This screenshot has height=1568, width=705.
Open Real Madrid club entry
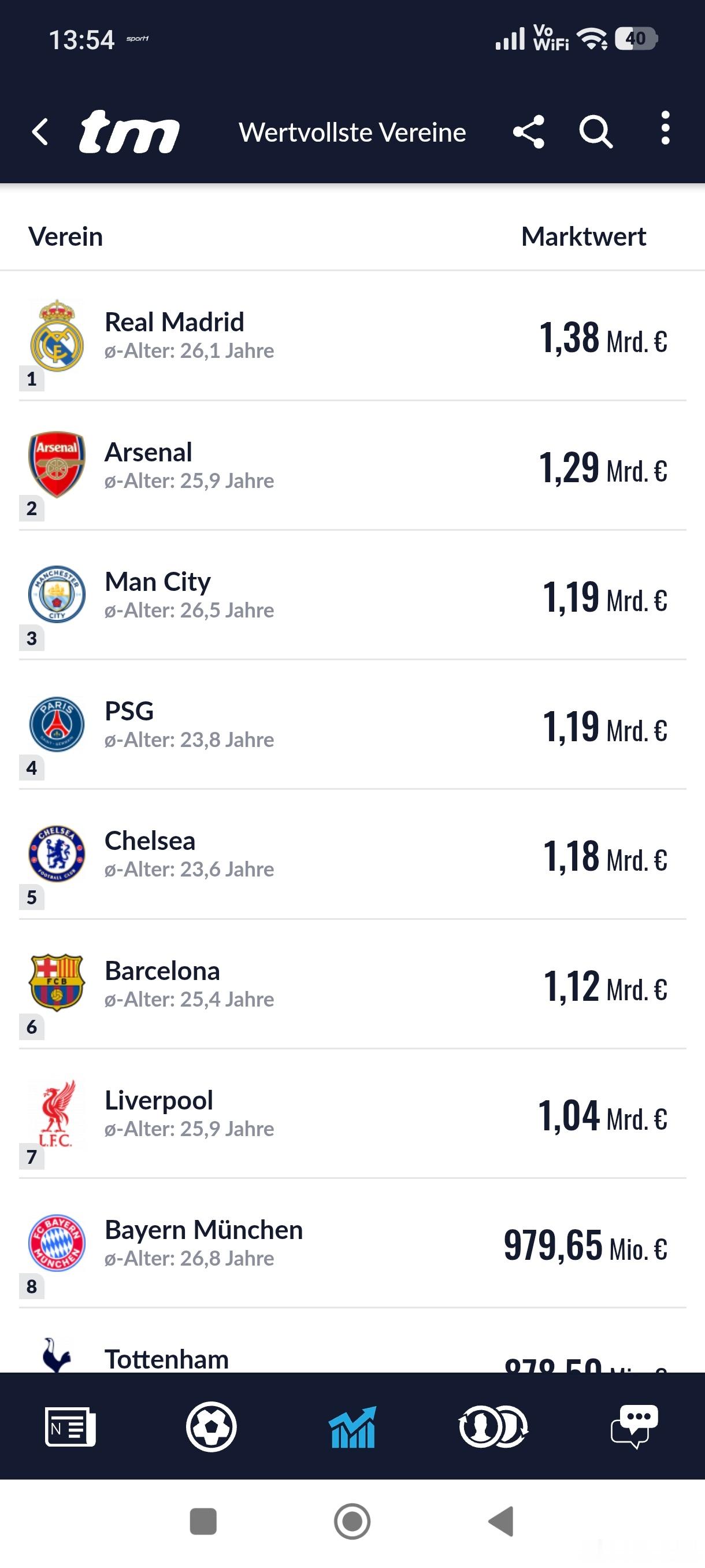(352, 336)
